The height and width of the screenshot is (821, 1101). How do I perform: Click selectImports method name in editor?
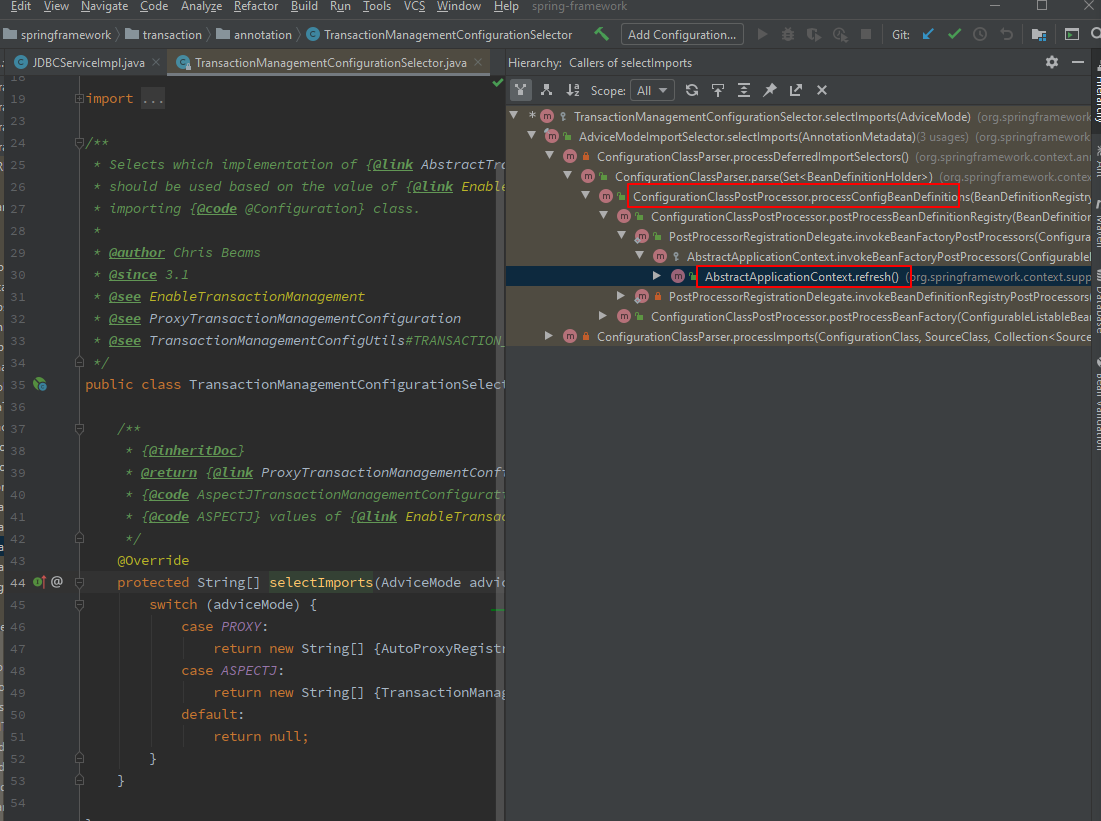tap(321, 582)
